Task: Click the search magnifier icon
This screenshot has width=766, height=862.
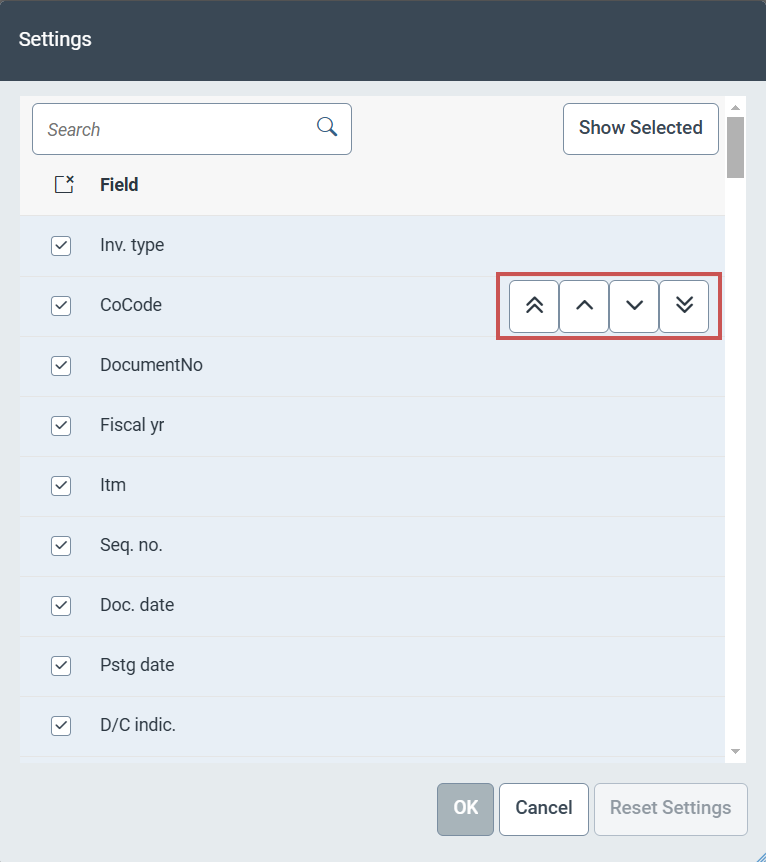Action: [x=327, y=126]
